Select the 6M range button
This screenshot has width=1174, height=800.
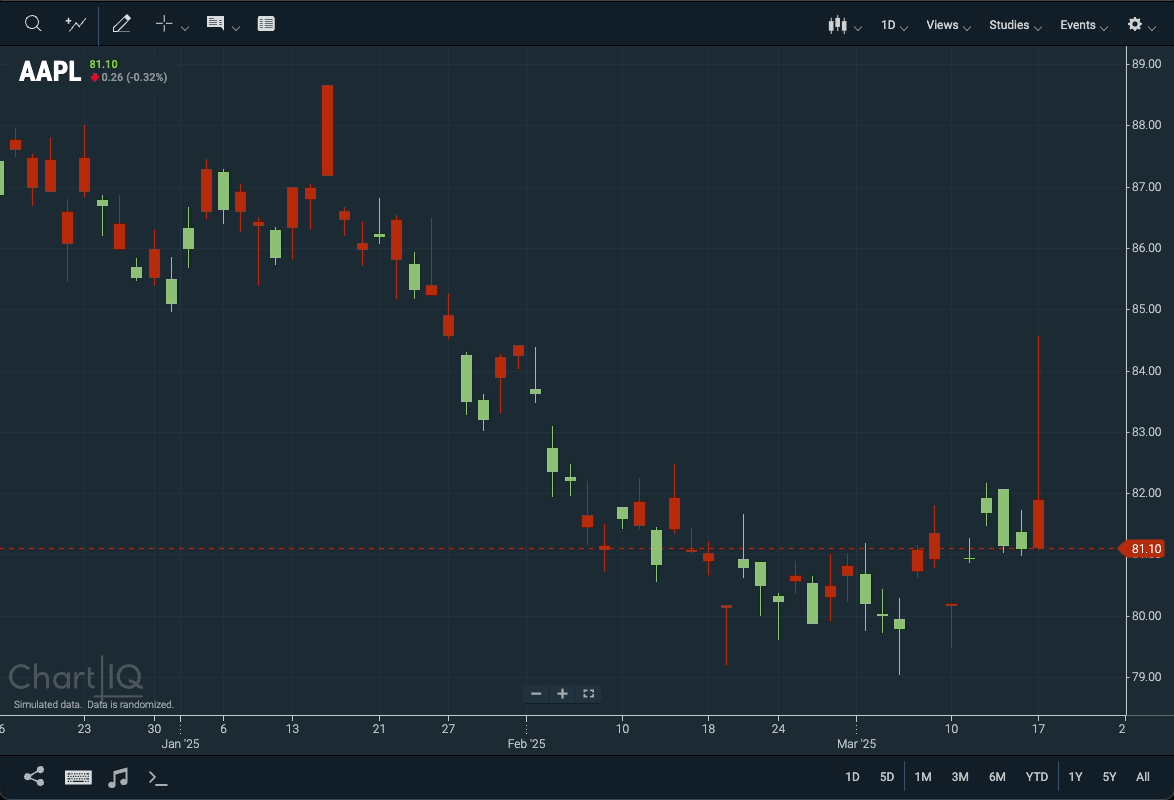click(997, 777)
